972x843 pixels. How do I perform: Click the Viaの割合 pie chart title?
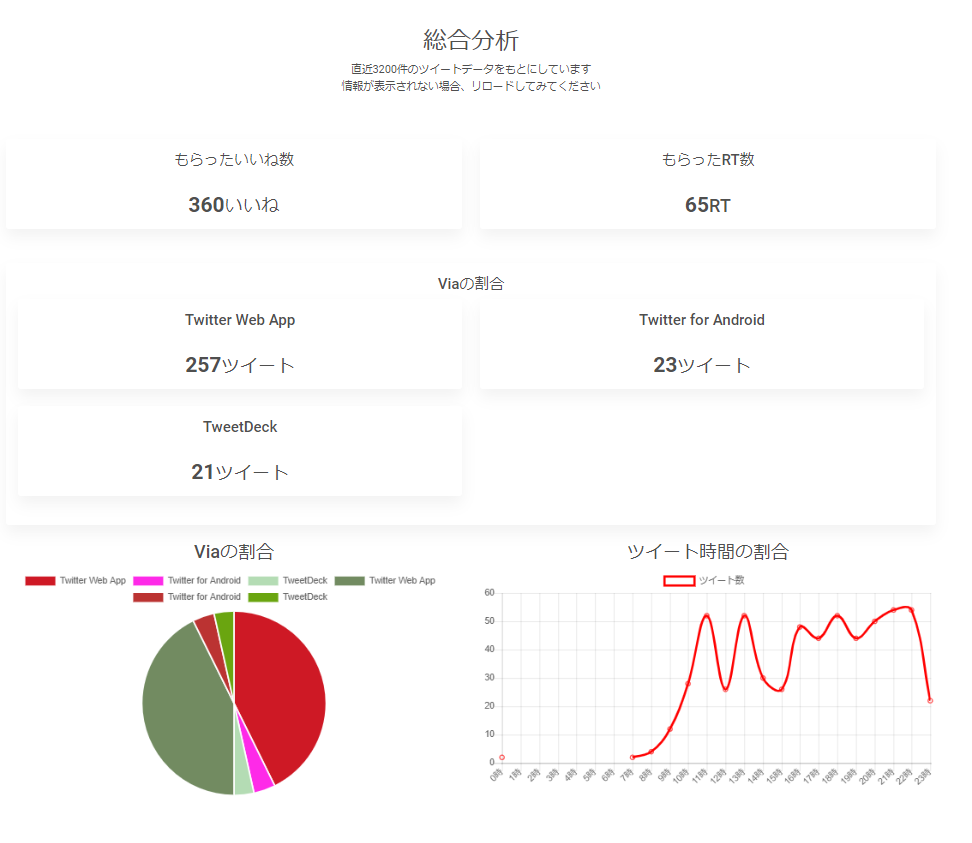(234, 551)
